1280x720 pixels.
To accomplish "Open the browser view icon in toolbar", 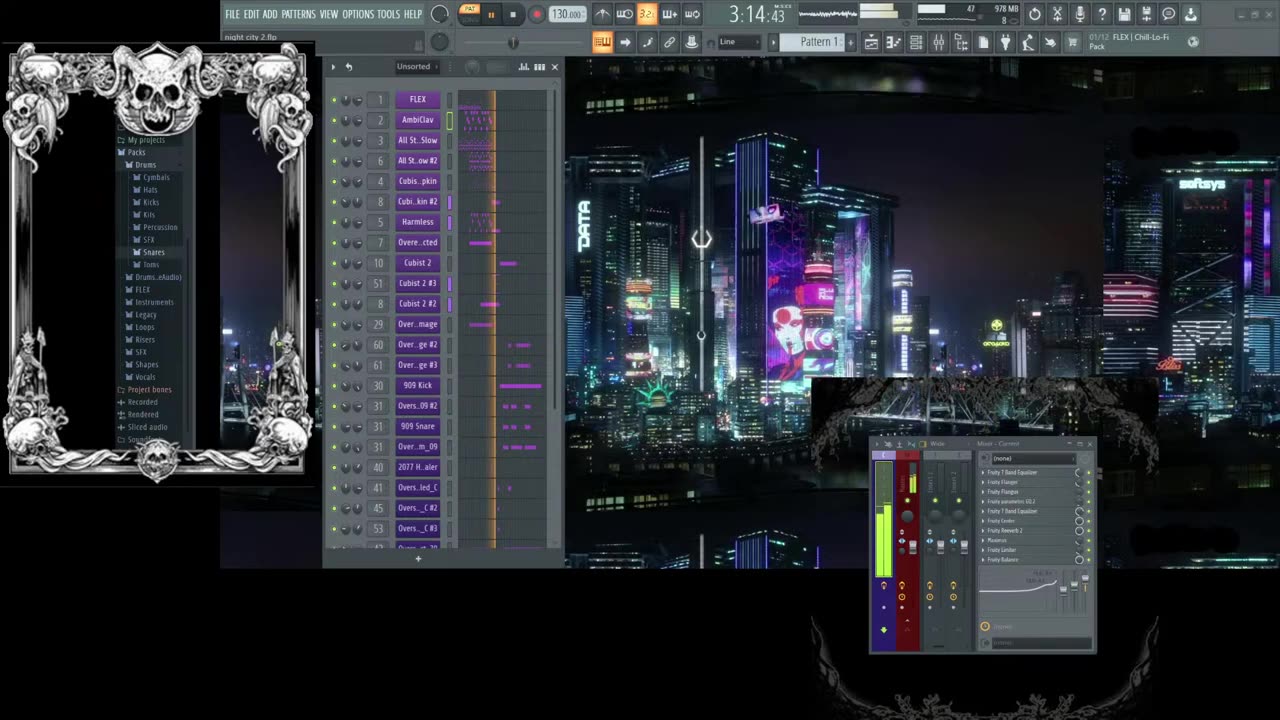I will pyautogui.click(x=961, y=42).
